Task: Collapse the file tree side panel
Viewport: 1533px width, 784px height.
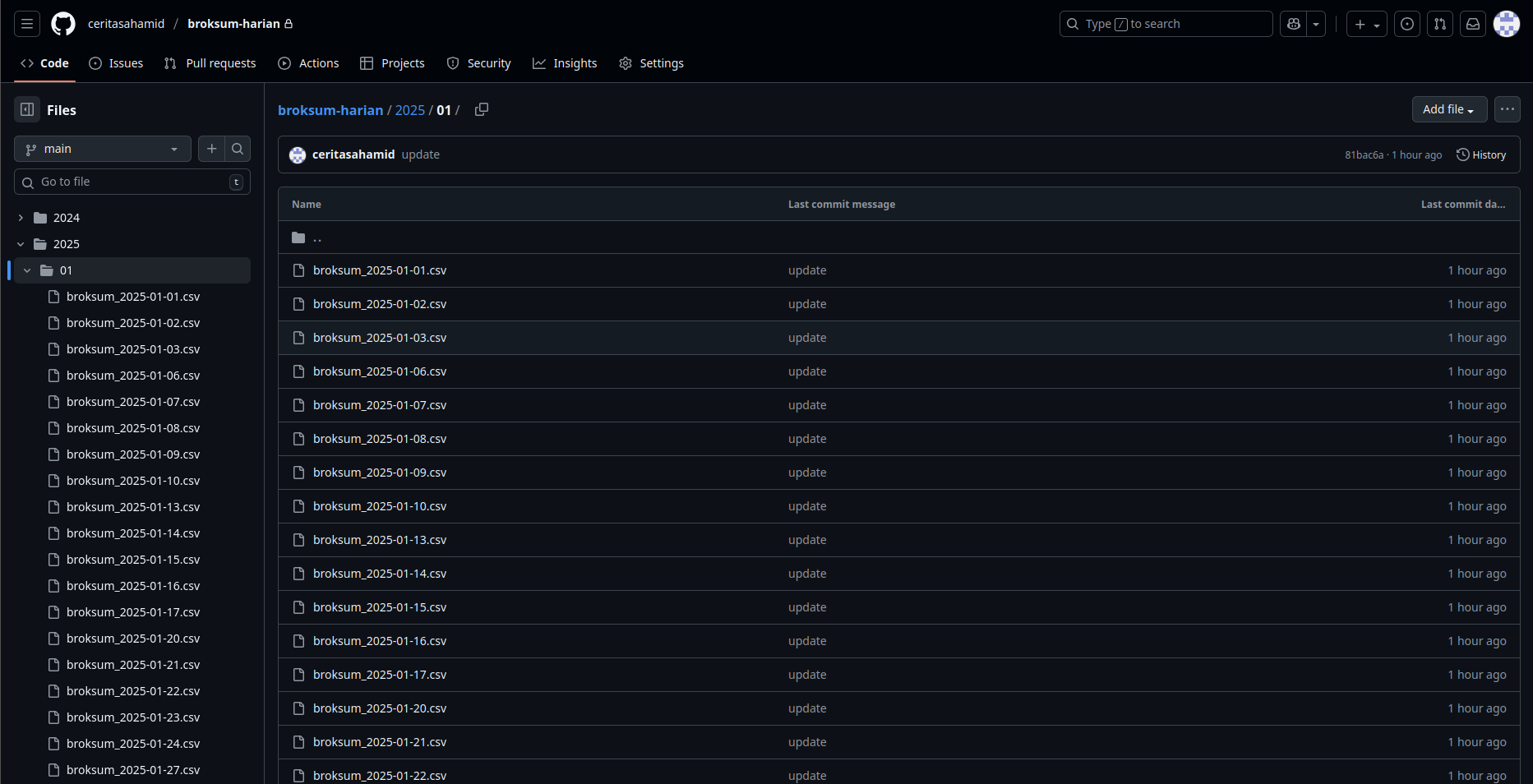Action: (27, 110)
